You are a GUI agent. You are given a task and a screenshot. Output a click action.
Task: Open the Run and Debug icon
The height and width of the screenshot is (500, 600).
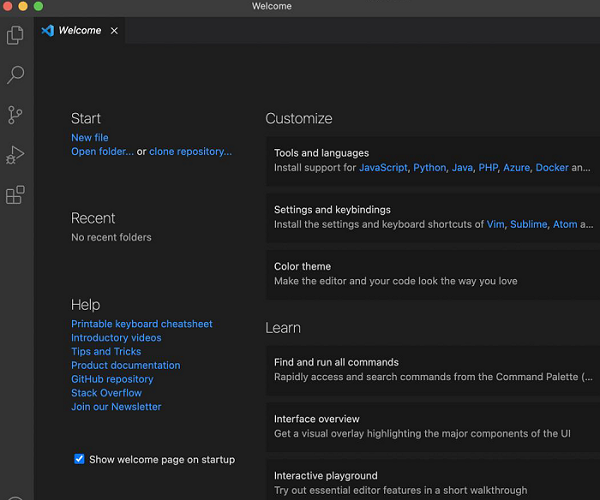click(x=15, y=155)
